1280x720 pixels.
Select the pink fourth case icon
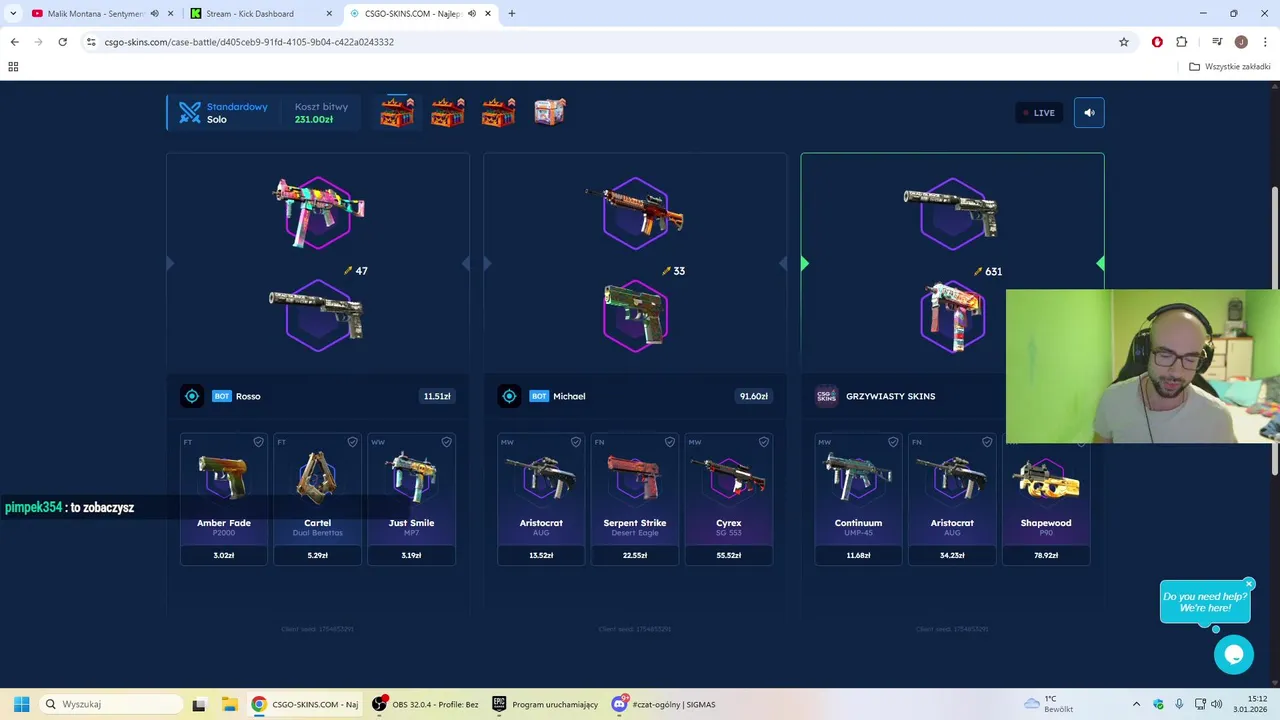(550, 112)
